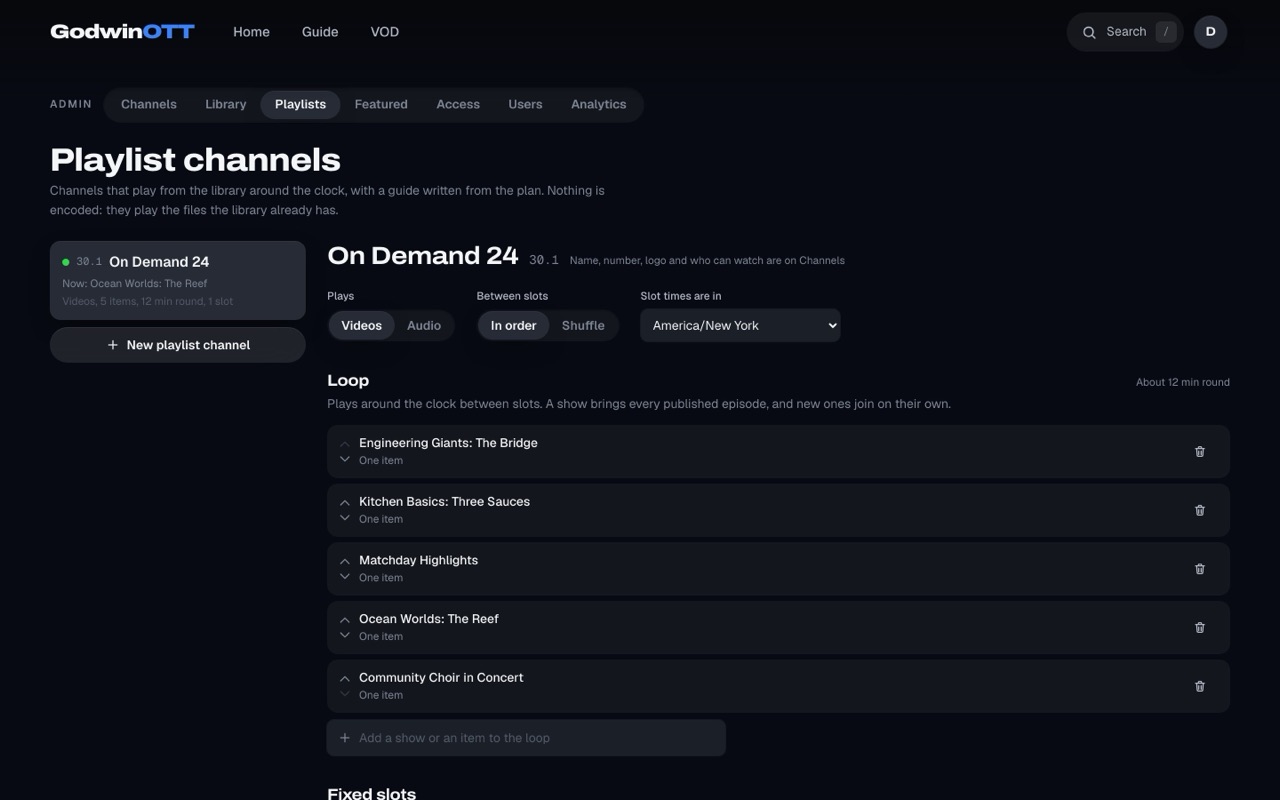Viewport: 1280px width, 800px height.
Task: Choose Shuffle between slots
Action: 583,325
